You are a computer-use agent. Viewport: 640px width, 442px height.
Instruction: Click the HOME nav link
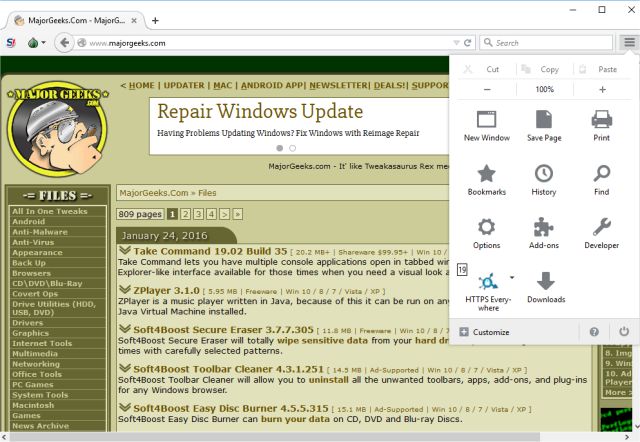[x=142, y=85]
